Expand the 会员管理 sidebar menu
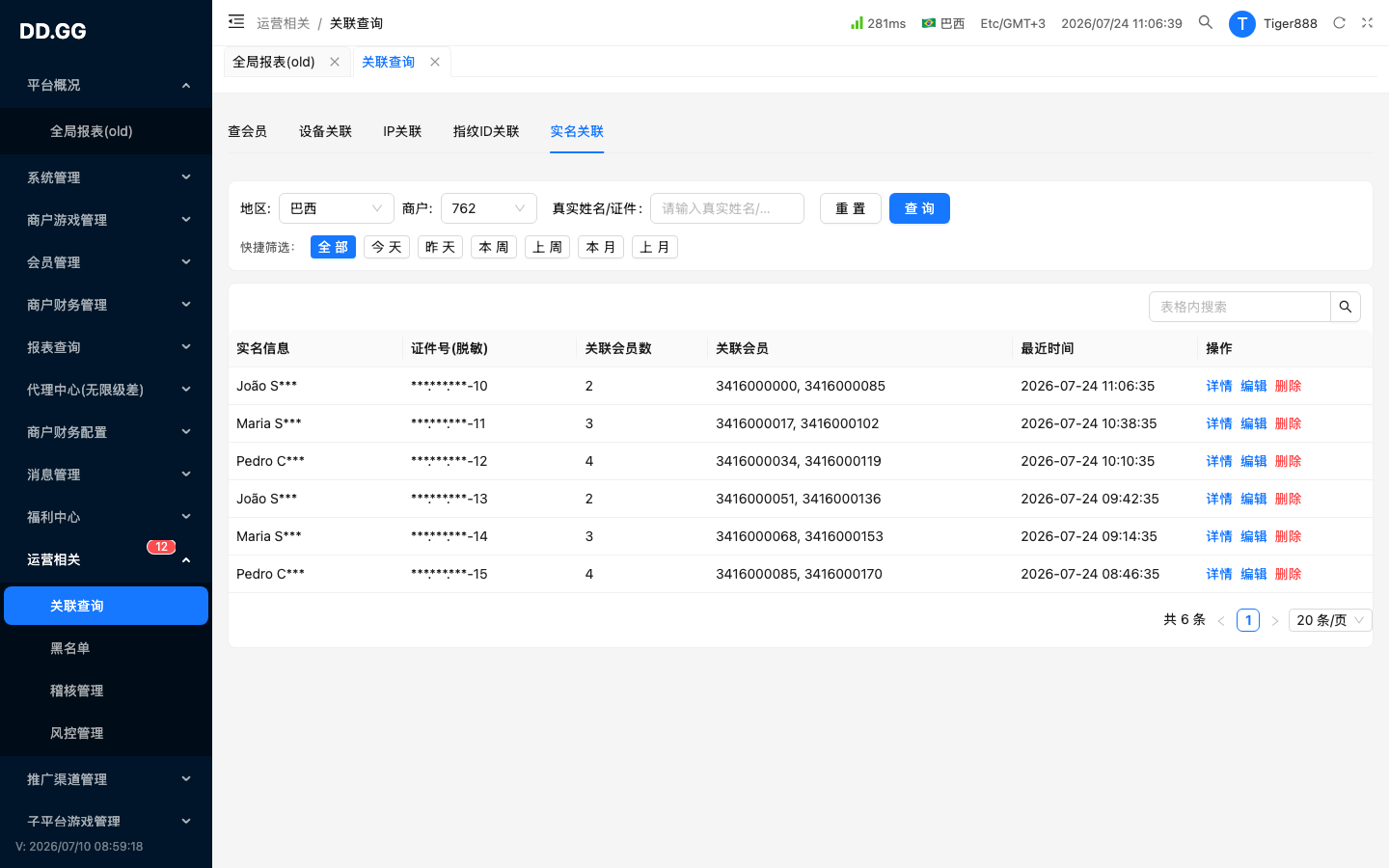Viewport: 1389px width, 868px height. pyautogui.click(x=106, y=262)
